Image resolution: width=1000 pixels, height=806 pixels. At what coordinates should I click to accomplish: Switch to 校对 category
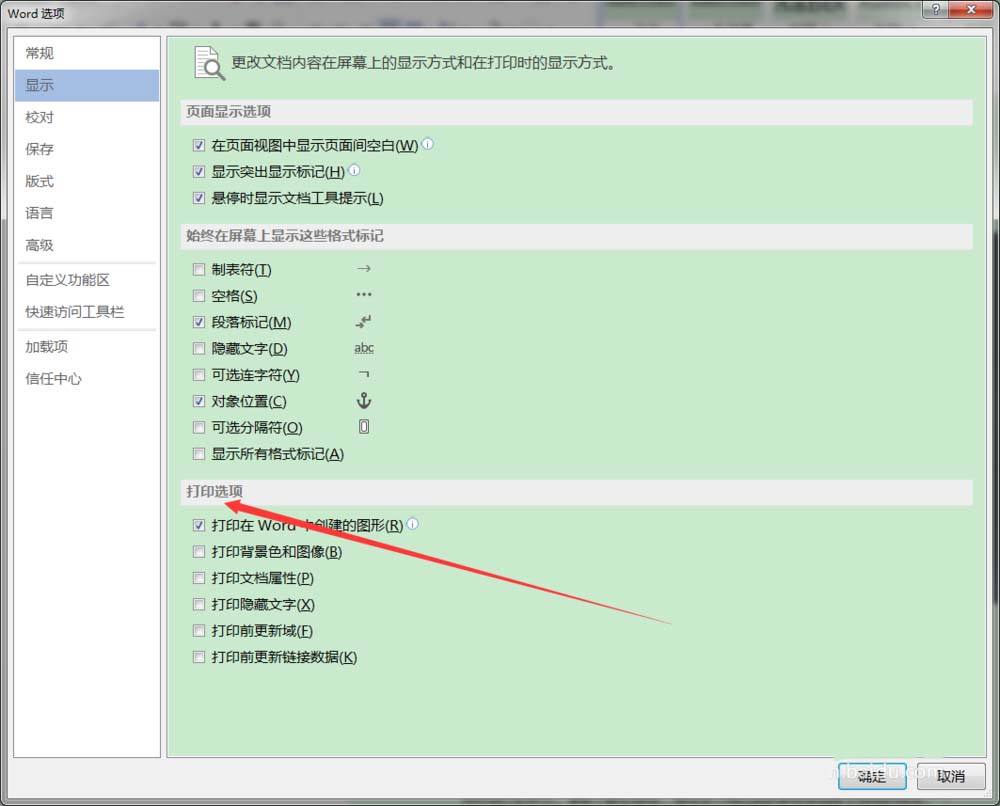(x=87, y=117)
